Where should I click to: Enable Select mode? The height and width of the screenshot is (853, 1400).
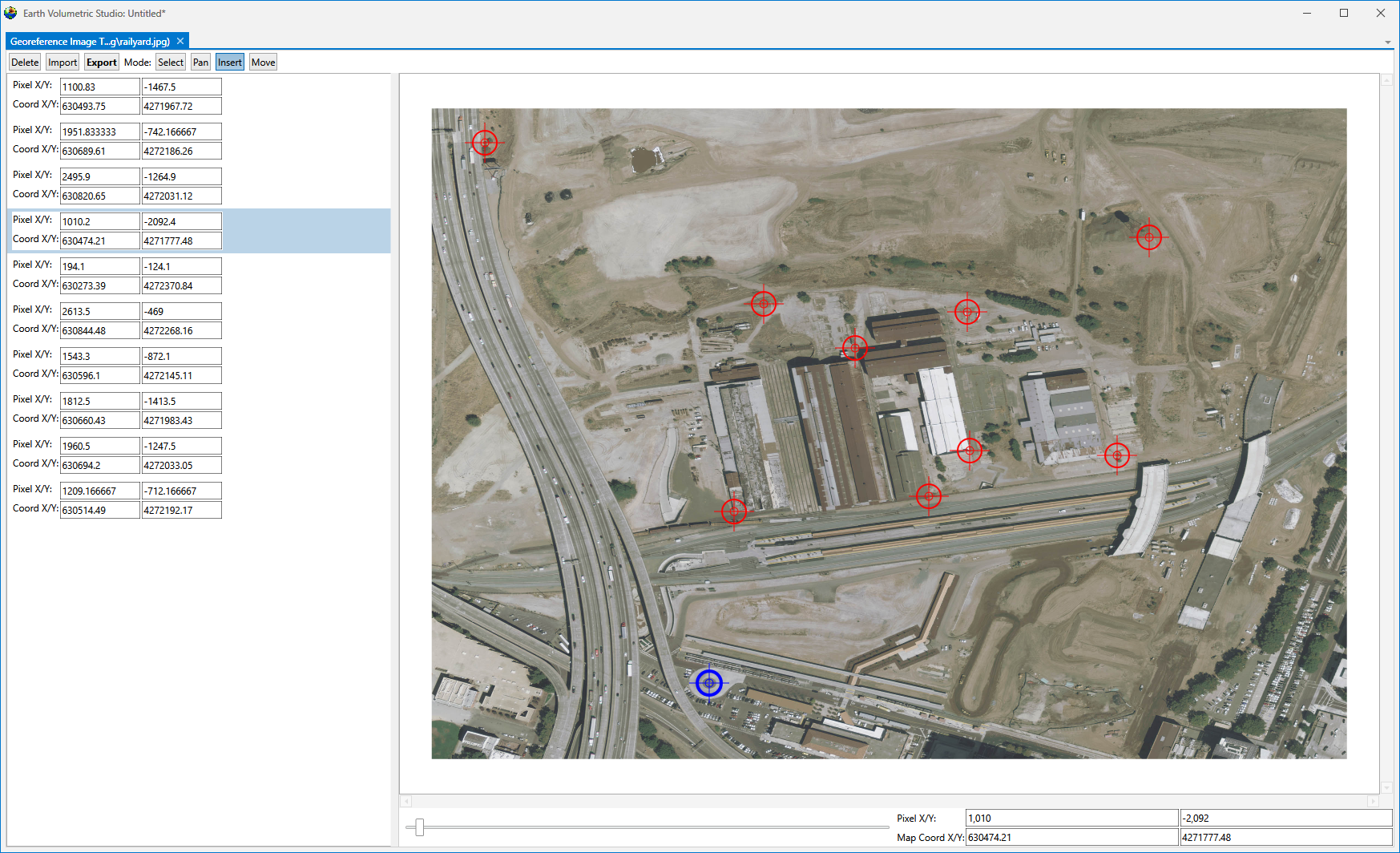170,63
